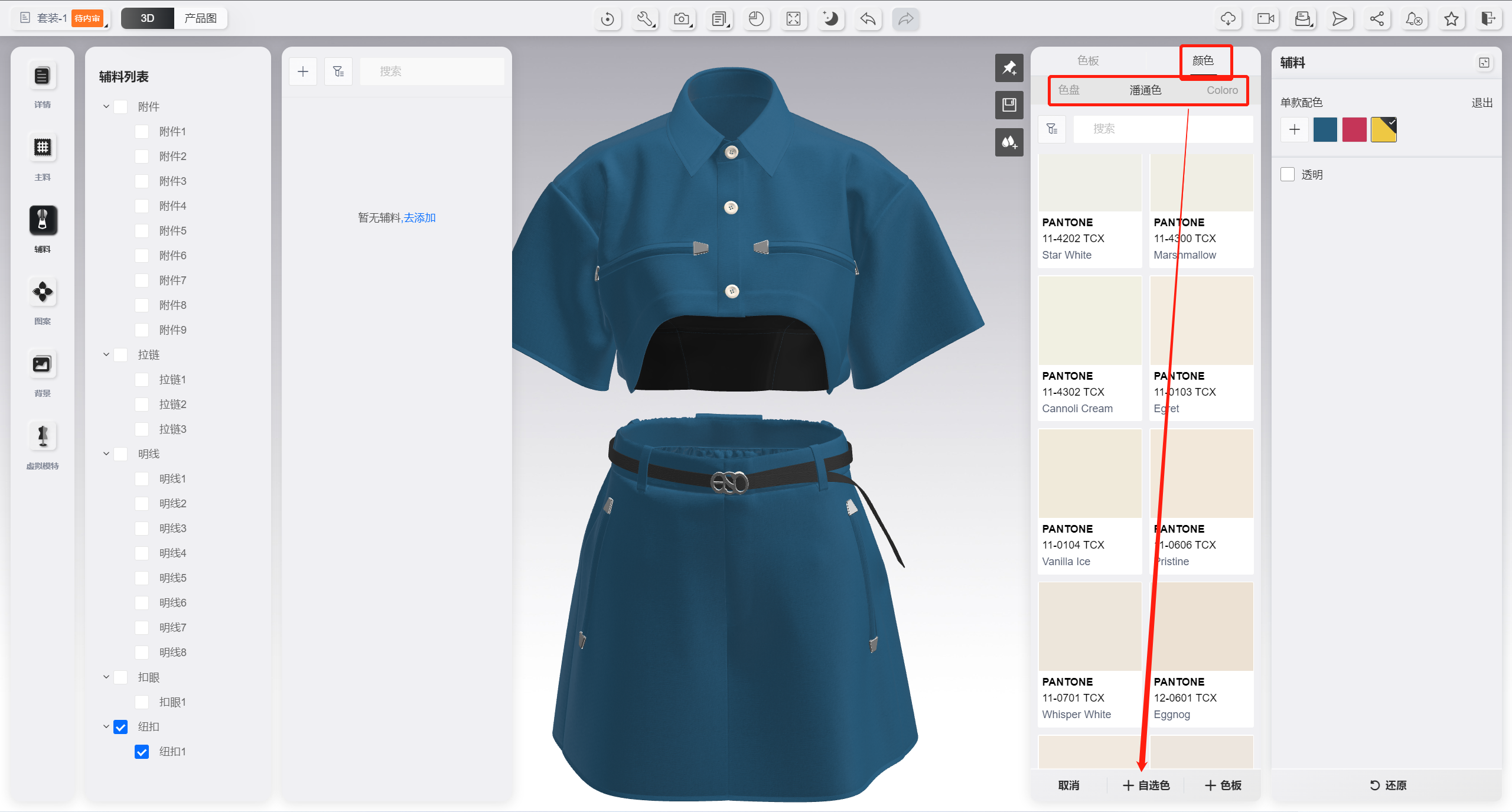This screenshot has height=812, width=1512.
Task: Enable the 透明 transparent checkbox
Action: (1288, 174)
